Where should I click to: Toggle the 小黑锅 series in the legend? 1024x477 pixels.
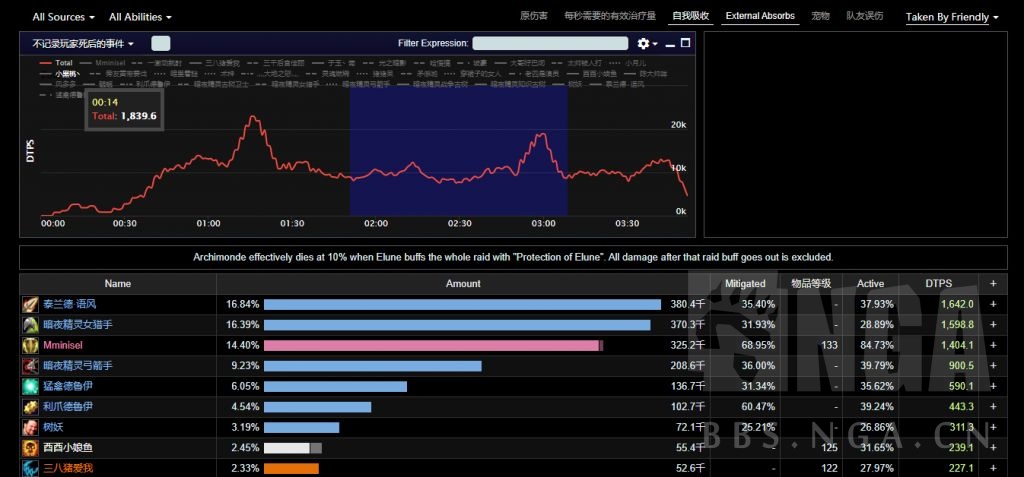click(x=59, y=73)
